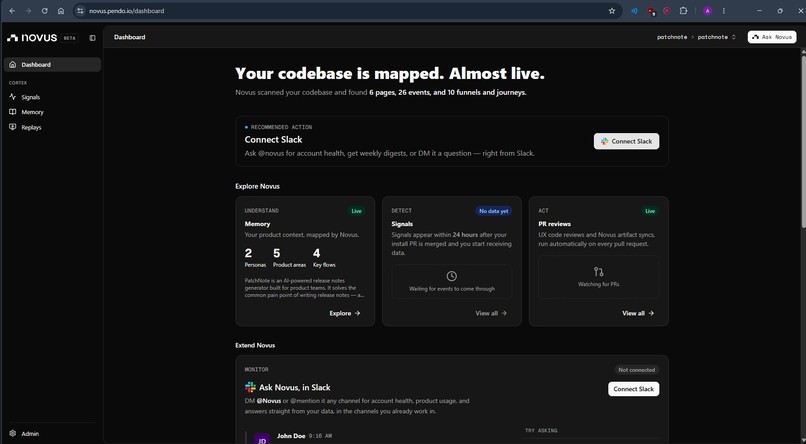Screen dimensions: 806x444
Task: Click the 5 Product areas stat
Action: (289, 257)
